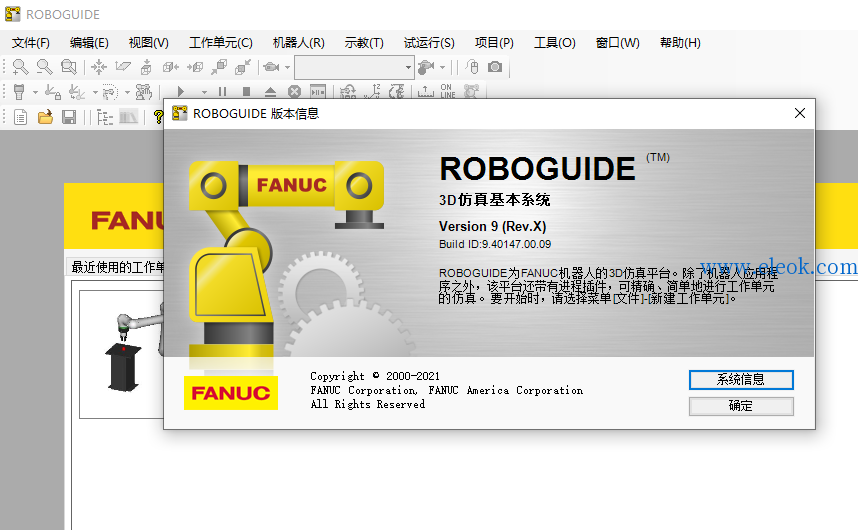Viewport: 858px width, 530px height.
Task: Save the workcell with the floppy icon
Action: [x=69, y=117]
